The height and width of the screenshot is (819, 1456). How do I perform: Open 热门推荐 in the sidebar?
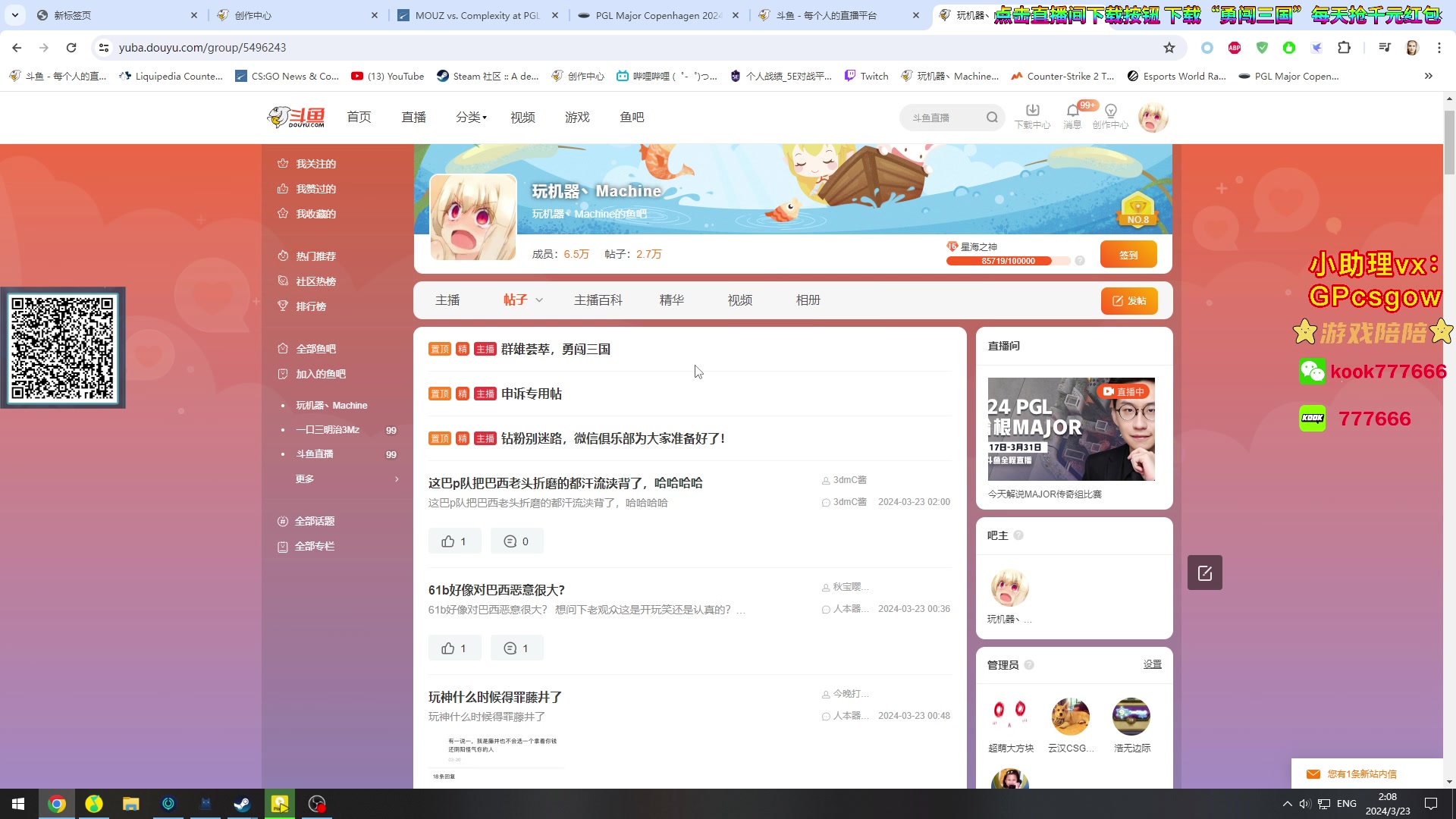click(x=315, y=256)
